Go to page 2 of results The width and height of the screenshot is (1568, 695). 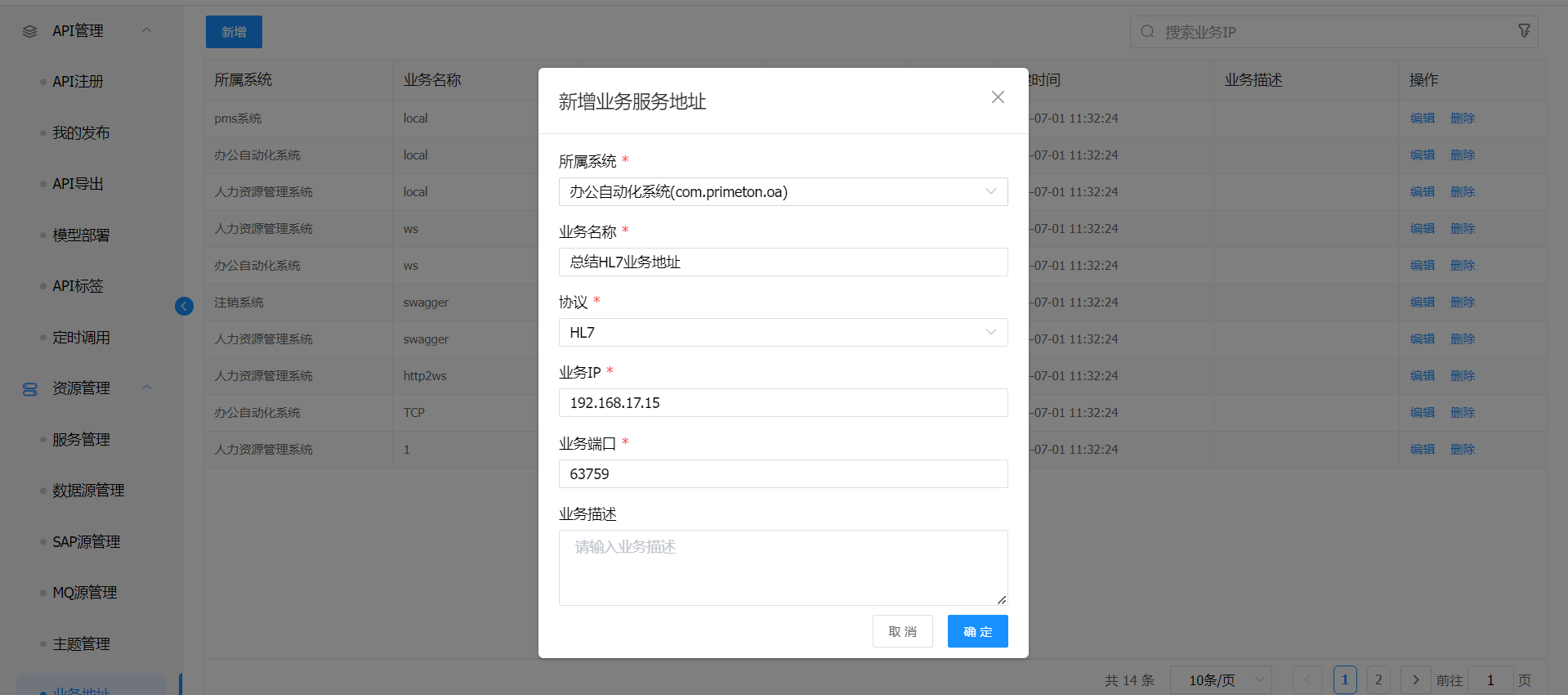pos(1378,679)
